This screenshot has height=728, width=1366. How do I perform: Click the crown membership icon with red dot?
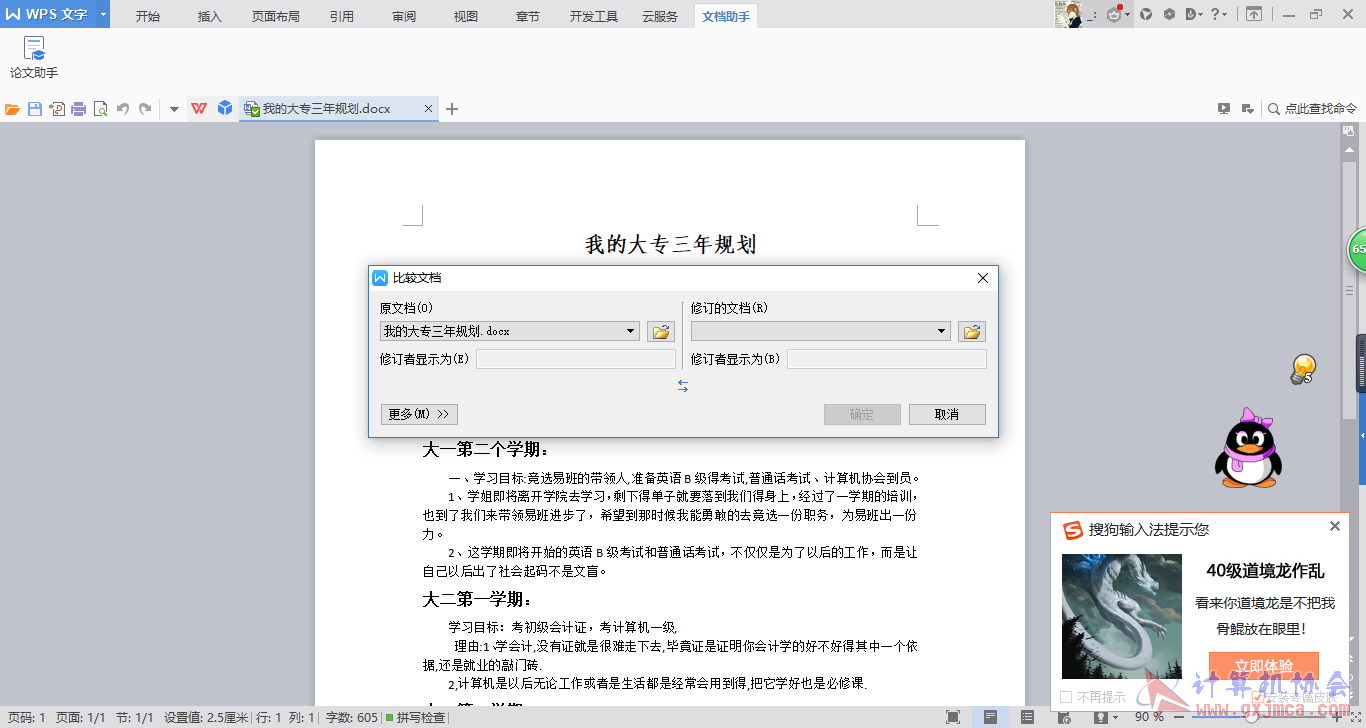pyautogui.click(x=1115, y=14)
